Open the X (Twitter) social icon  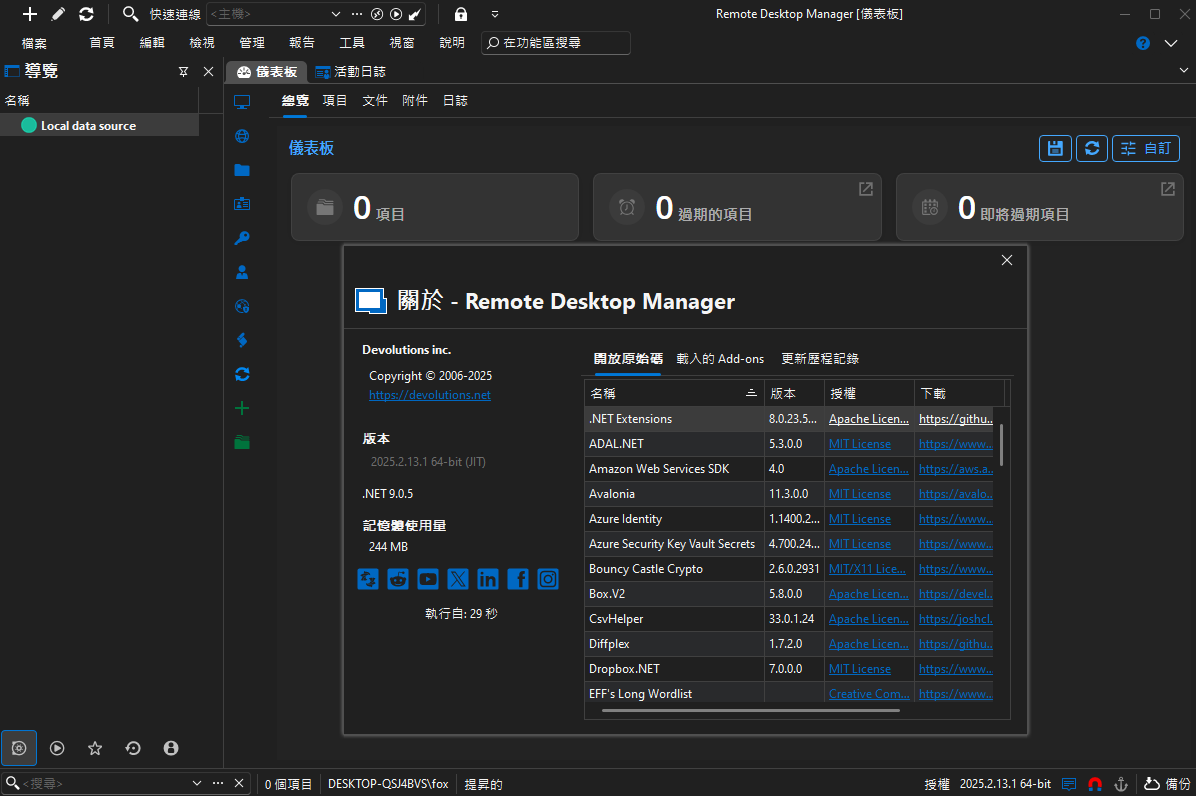[458, 579]
